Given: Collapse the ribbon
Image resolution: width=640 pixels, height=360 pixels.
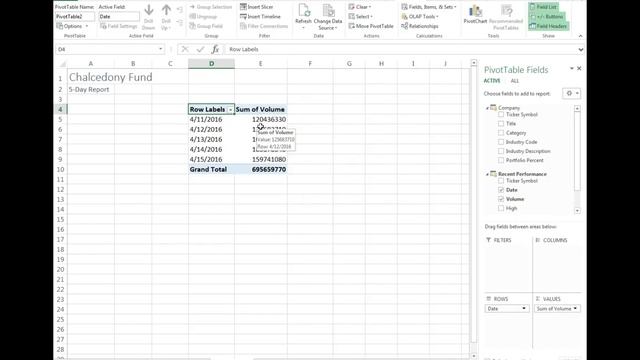Looking at the screenshot, I should [580, 36].
